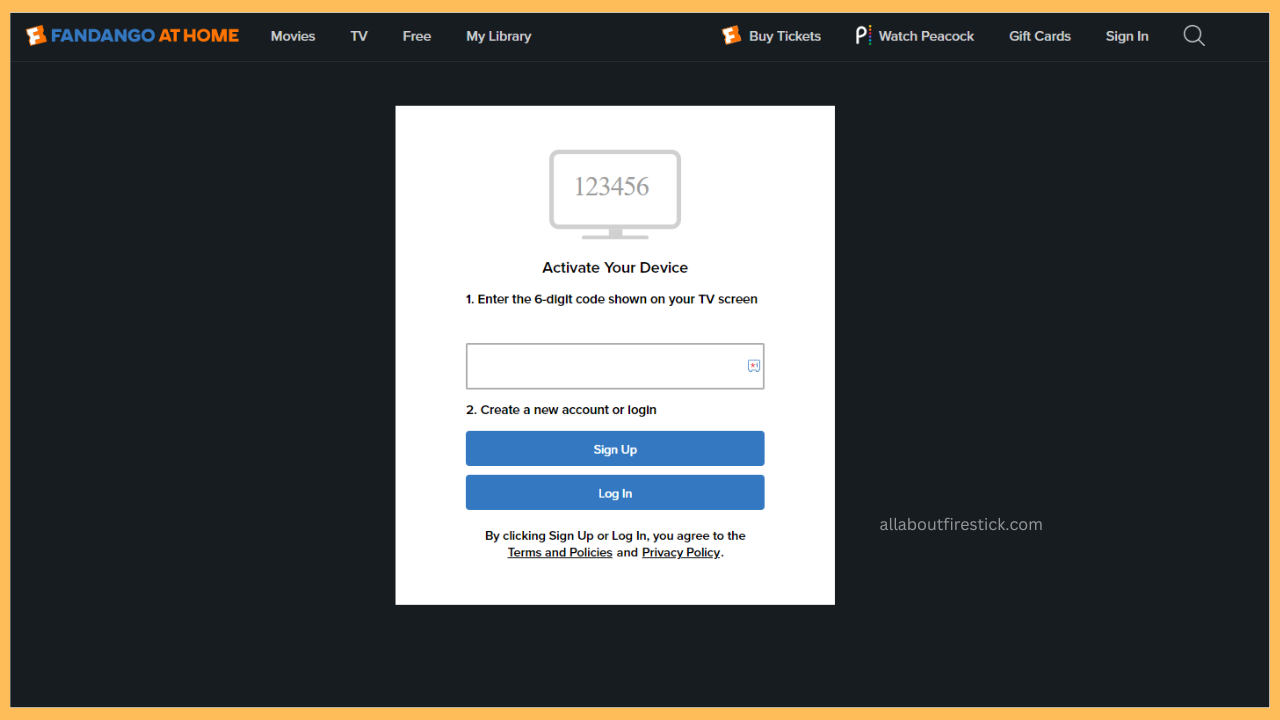Go to My Library
The width and height of the screenshot is (1280, 720).
click(498, 36)
